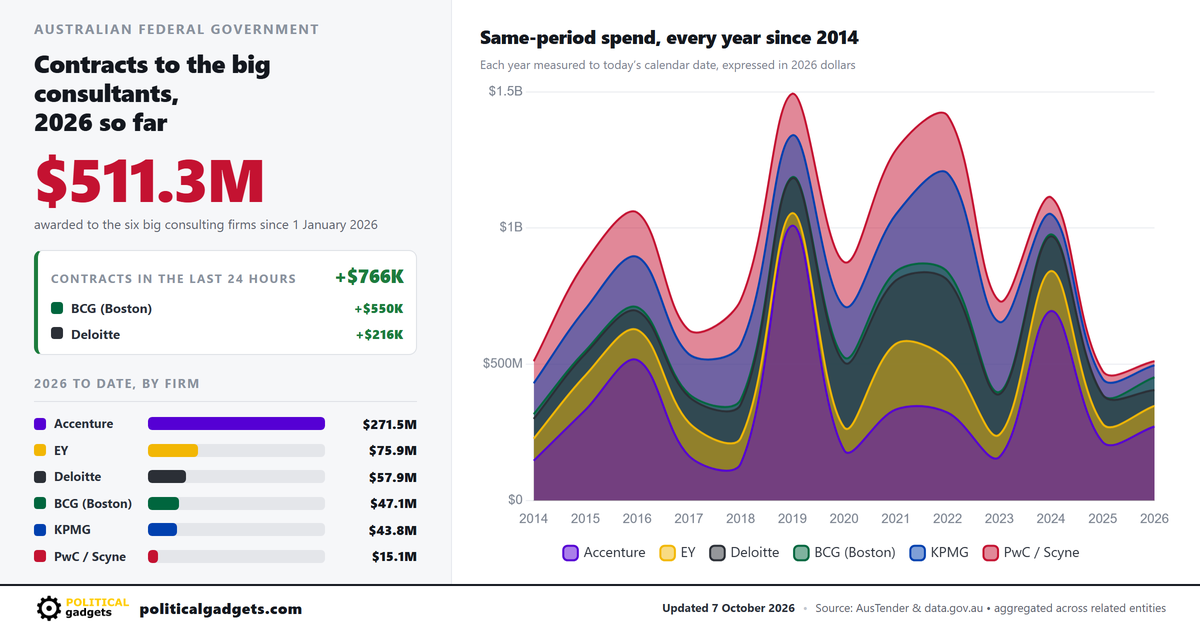Click the Political Gadgets gear logo icon
1200x630 pixels.
coord(48,608)
